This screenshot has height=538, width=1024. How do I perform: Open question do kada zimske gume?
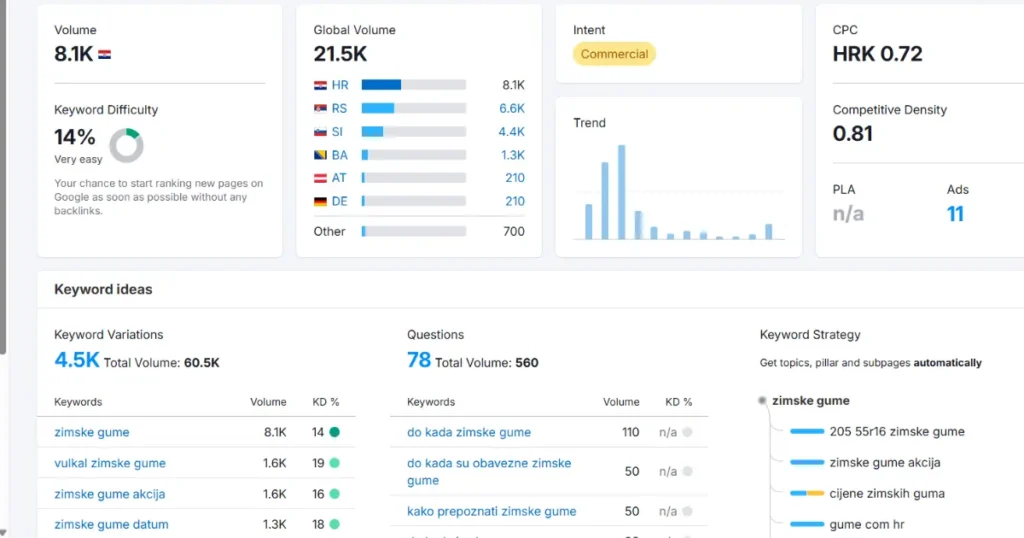[x=469, y=433]
